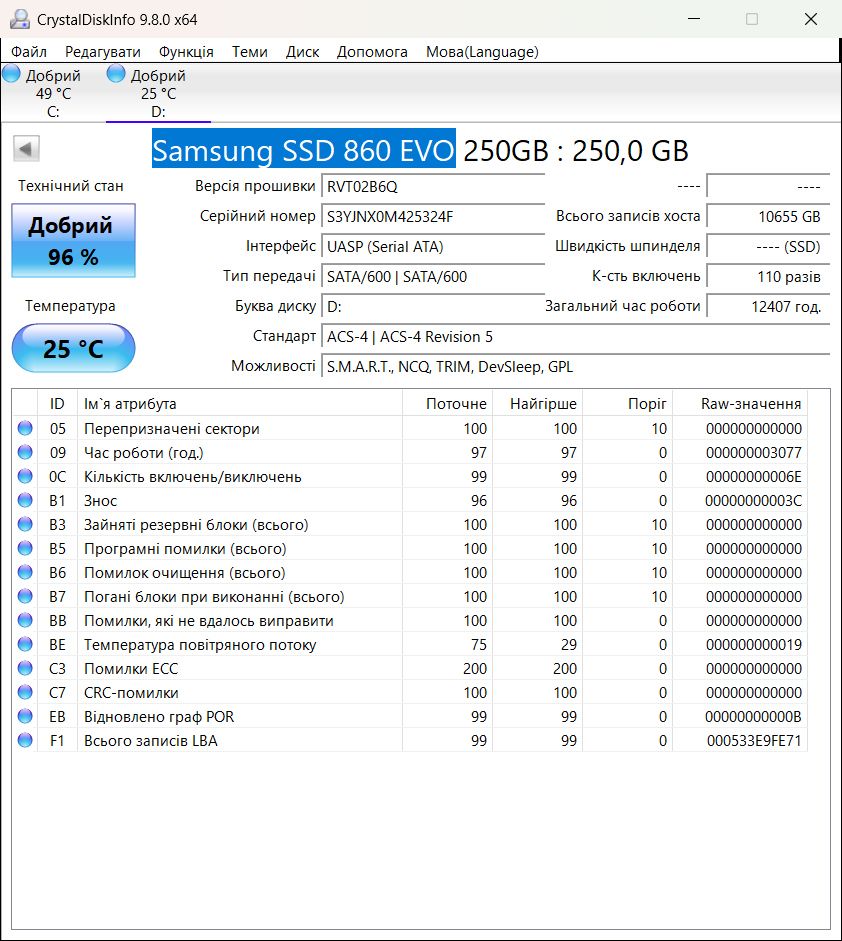The width and height of the screenshot is (842, 941).
Task: Open the Функція menu
Action: (186, 52)
